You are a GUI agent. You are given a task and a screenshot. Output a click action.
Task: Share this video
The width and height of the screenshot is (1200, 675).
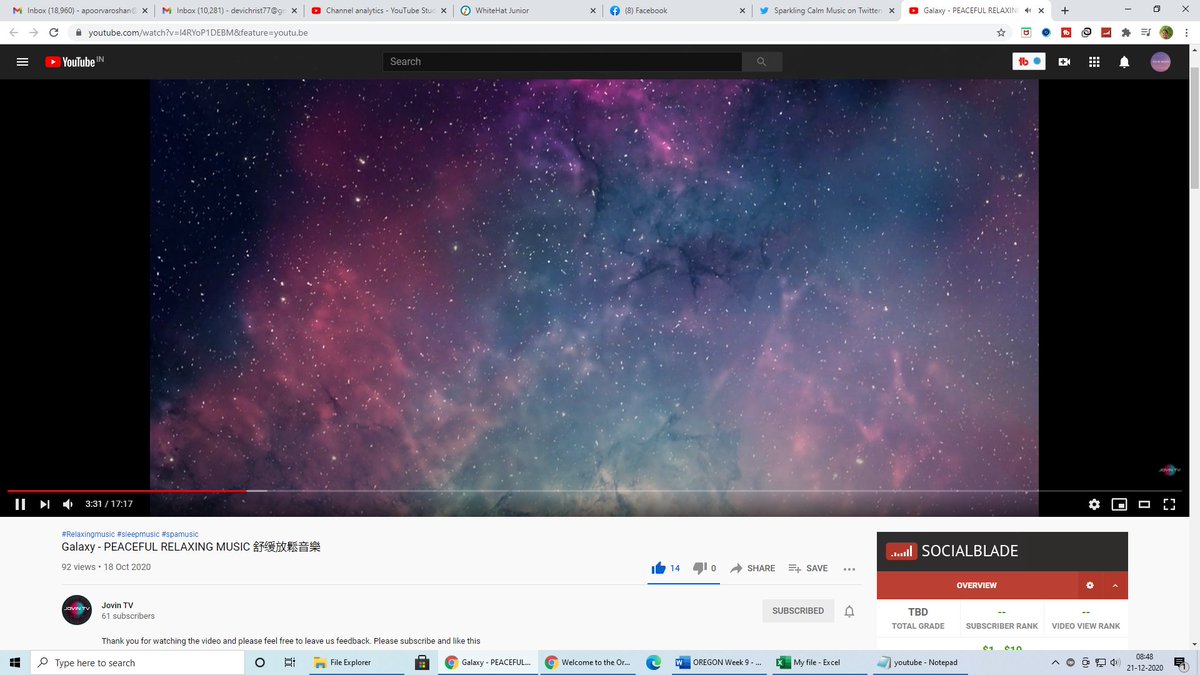coord(752,568)
